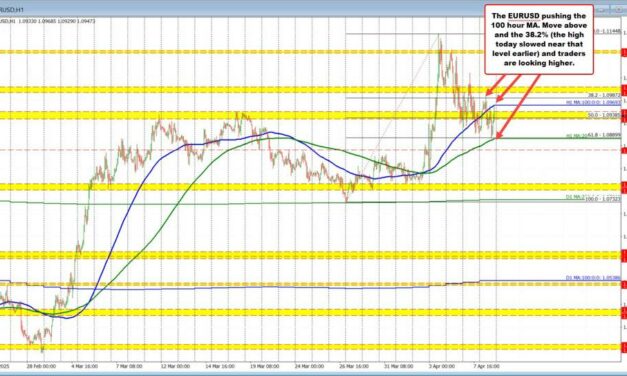The image size is (627, 376).
Task: Click the 26 Mar 16:00 time axis label
Action: 354,366
